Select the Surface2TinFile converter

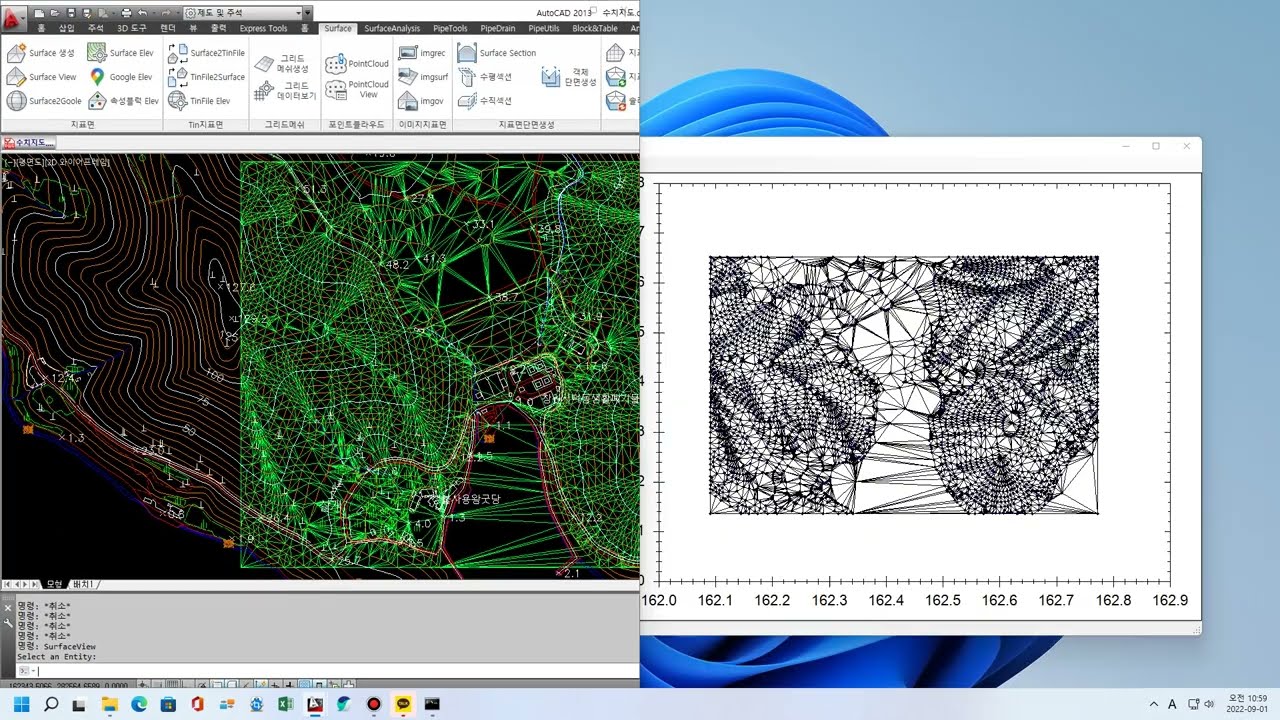click(x=178, y=53)
